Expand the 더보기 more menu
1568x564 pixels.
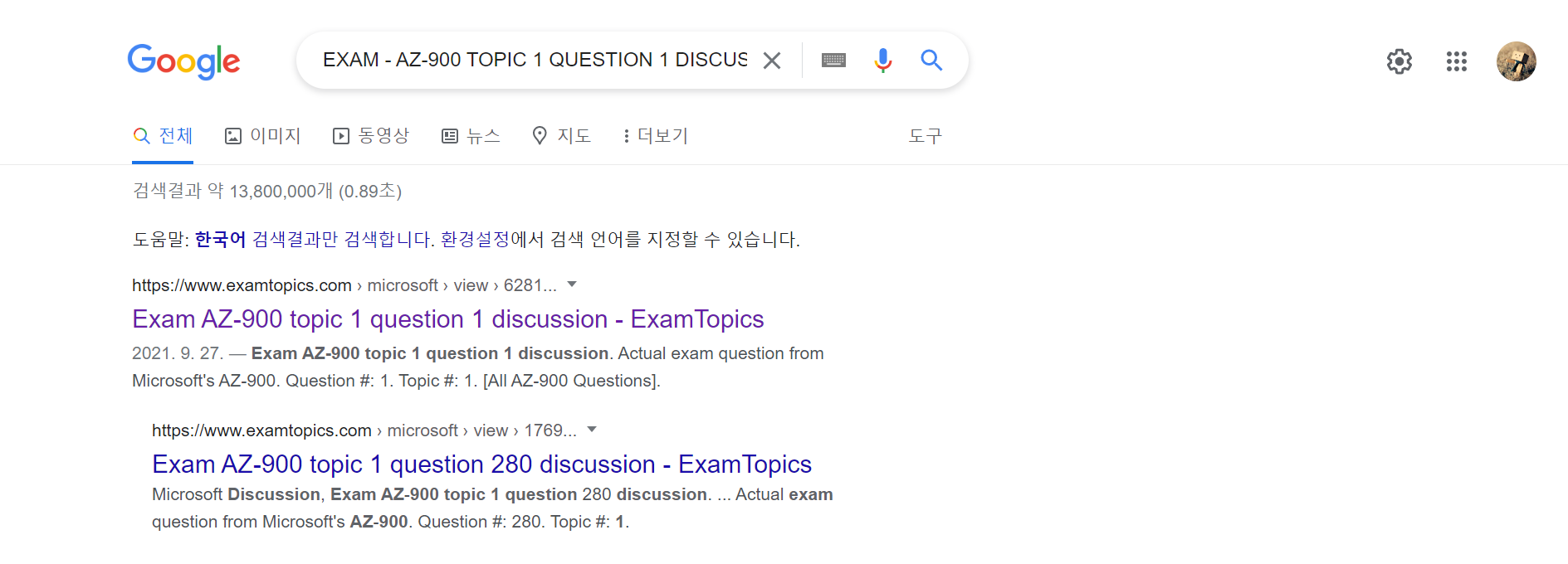click(x=655, y=136)
